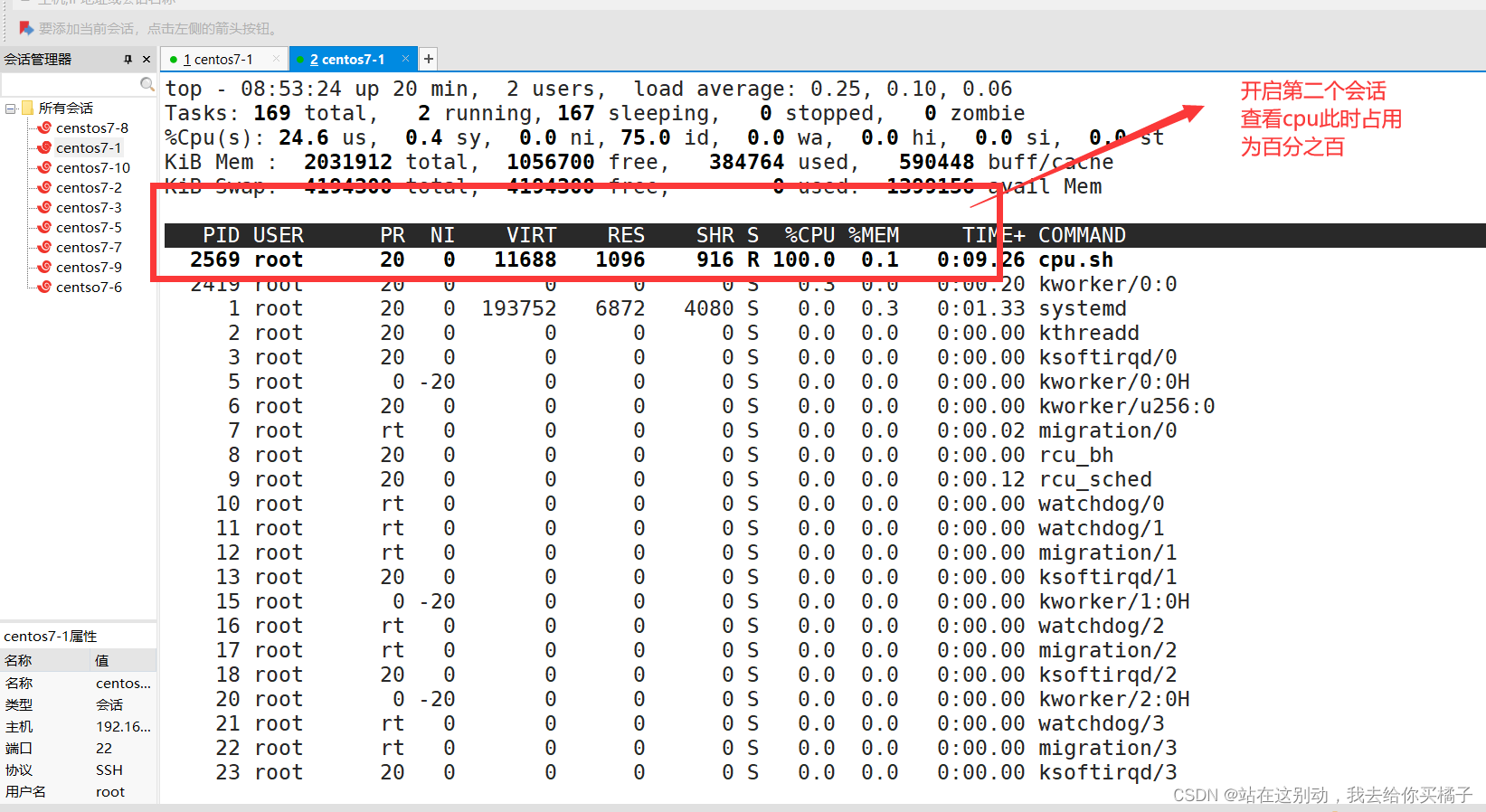The image size is (1486, 812).
Task: Add a new session tab with plus button
Action: click(x=429, y=59)
